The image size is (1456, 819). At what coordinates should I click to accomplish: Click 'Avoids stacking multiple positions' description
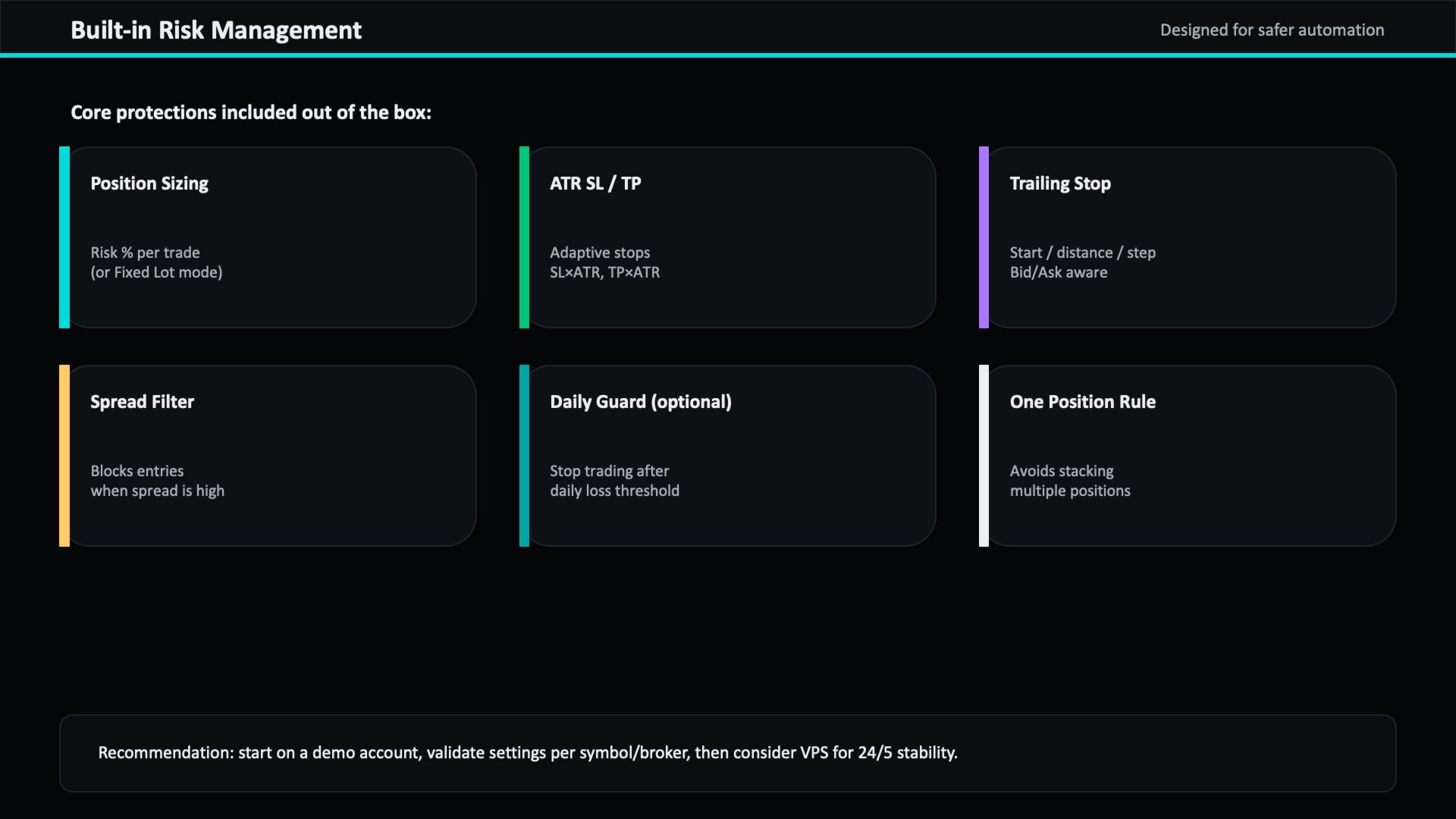(1069, 481)
